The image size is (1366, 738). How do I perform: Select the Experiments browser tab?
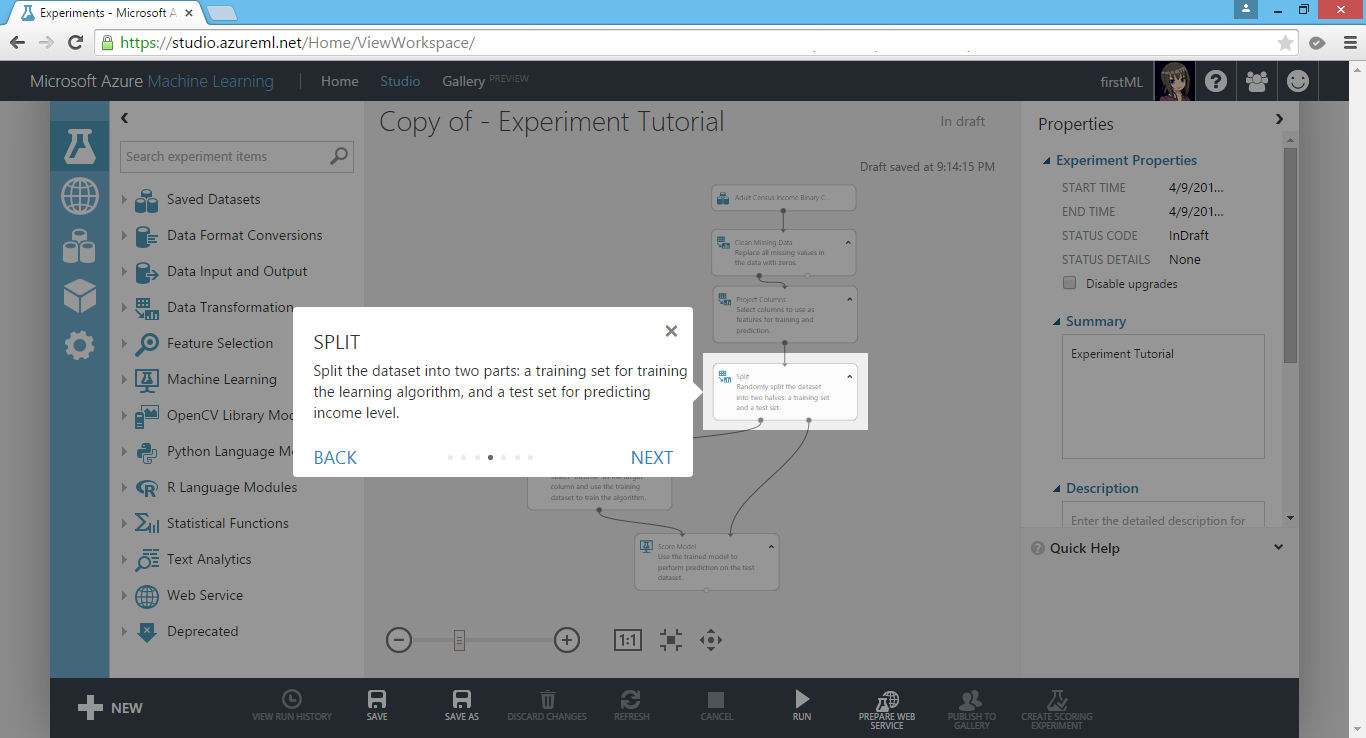pos(107,13)
